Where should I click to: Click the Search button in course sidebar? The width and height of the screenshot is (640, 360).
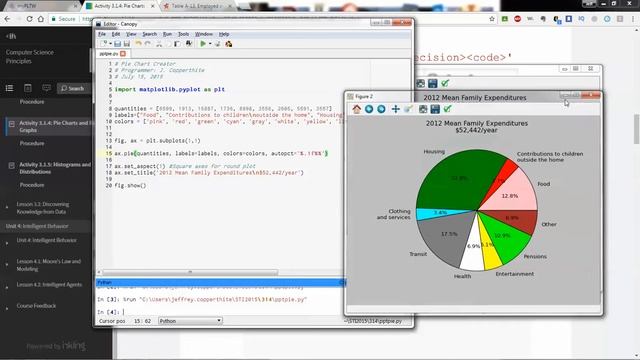pyautogui.click(x=73, y=88)
